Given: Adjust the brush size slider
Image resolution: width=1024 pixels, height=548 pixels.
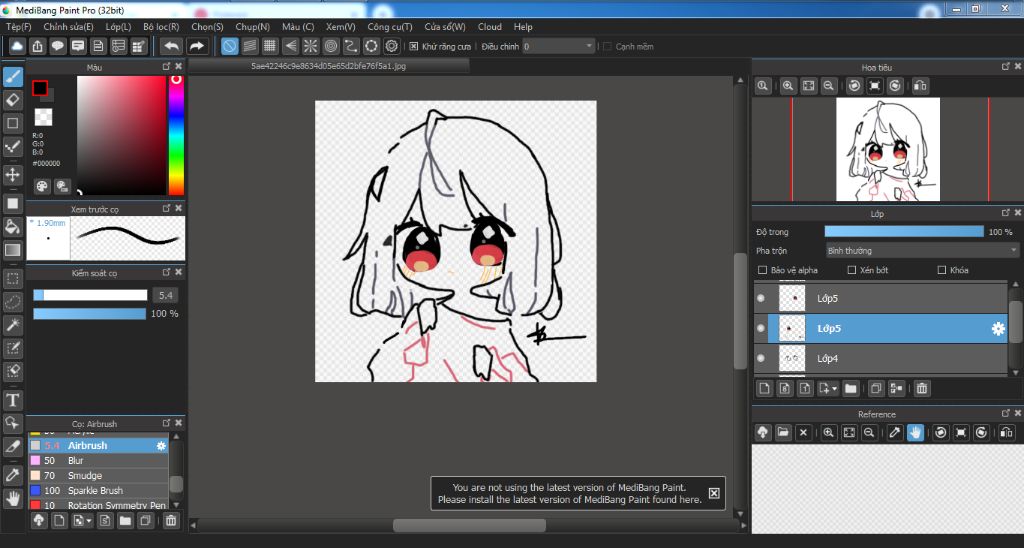Looking at the screenshot, I should coord(90,295).
